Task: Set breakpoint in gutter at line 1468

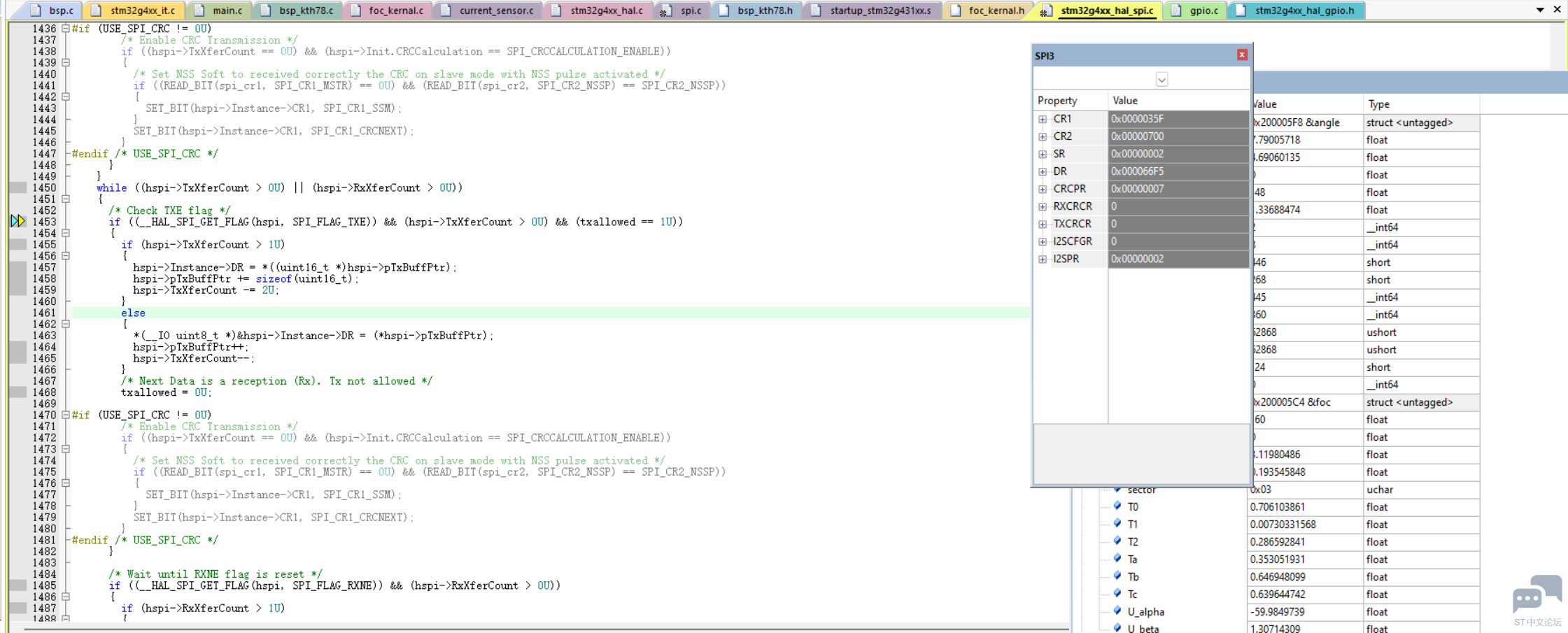Action: coord(18,392)
